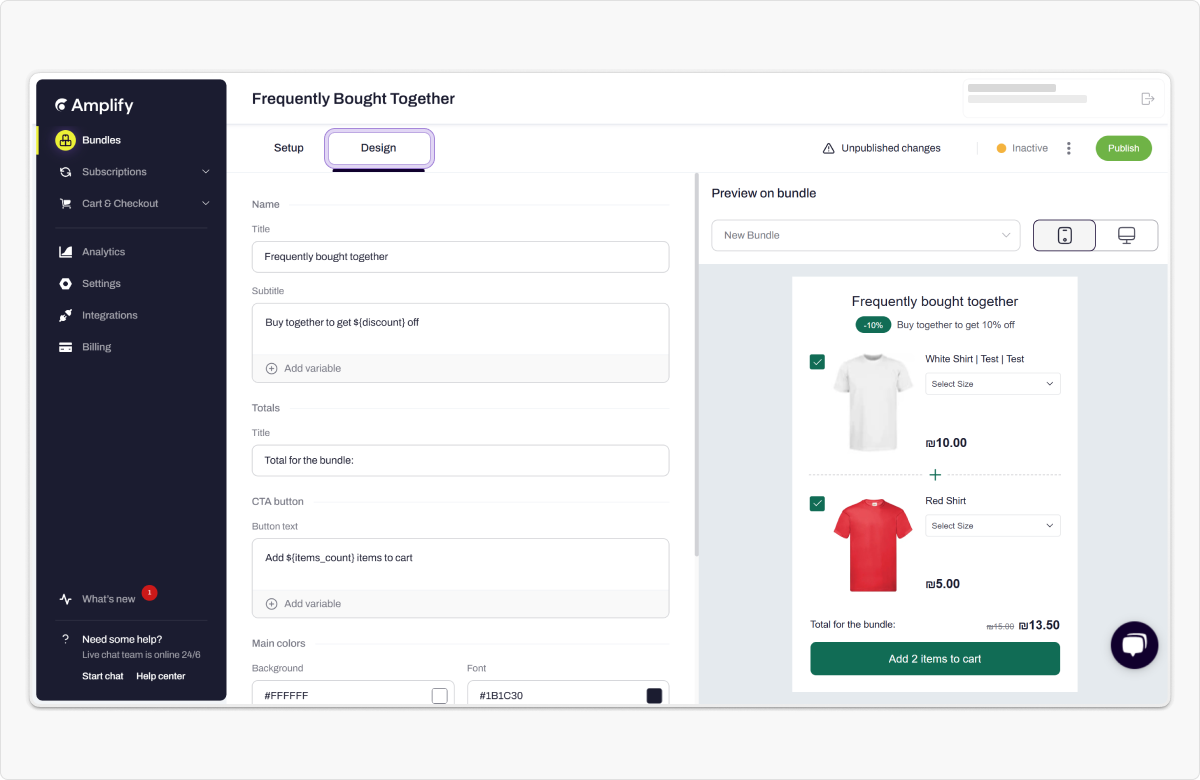Open the three-dot more options menu
Viewport: 1200px width, 780px height.
coord(1068,148)
